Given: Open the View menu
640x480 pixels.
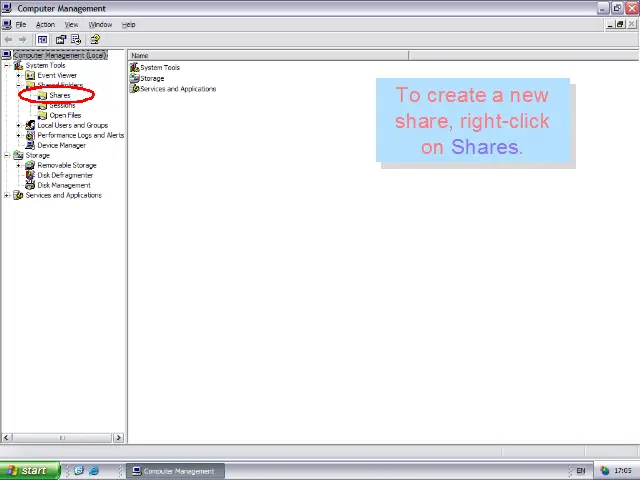Looking at the screenshot, I should tap(71, 24).
